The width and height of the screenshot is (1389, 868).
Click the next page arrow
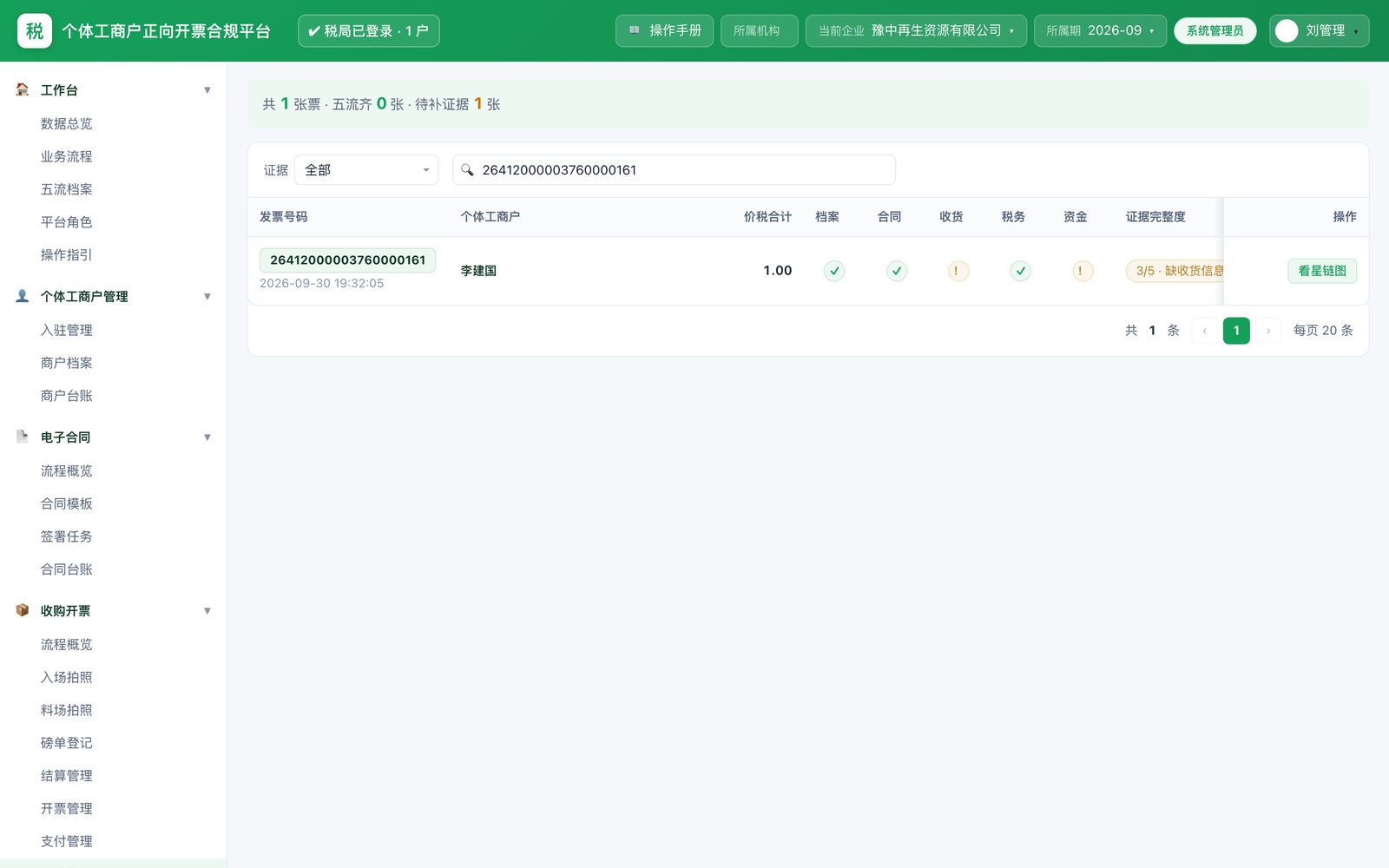pyautogui.click(x=1268, y=331)
